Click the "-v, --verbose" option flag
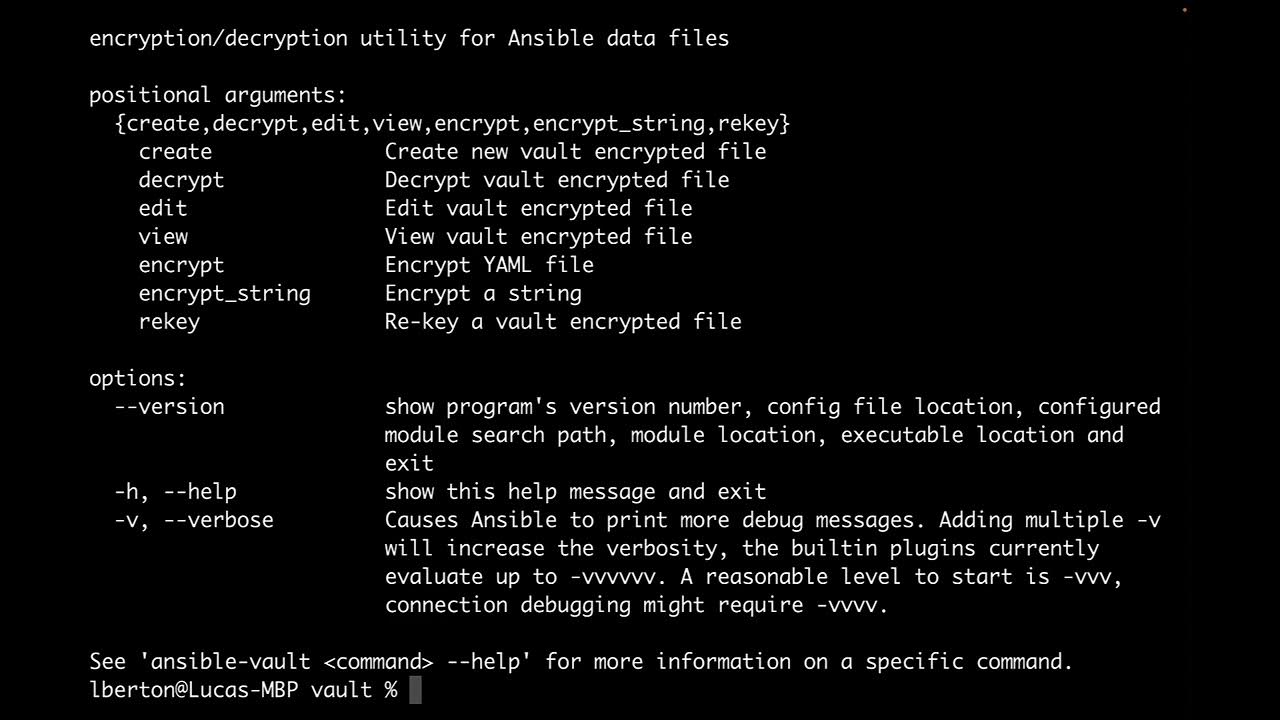1280x720 pixels. 193,520
